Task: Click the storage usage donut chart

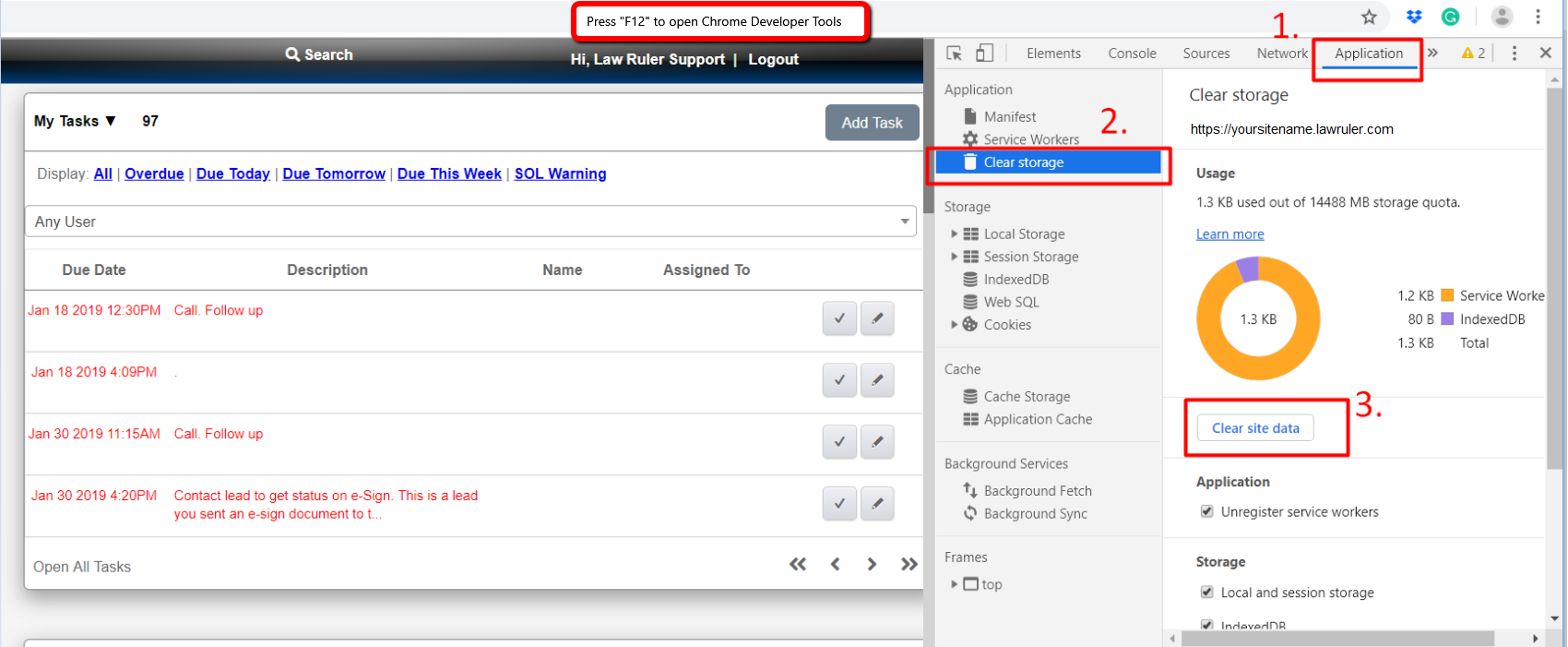Action: pyautogui.click(x=1258, y=318)
